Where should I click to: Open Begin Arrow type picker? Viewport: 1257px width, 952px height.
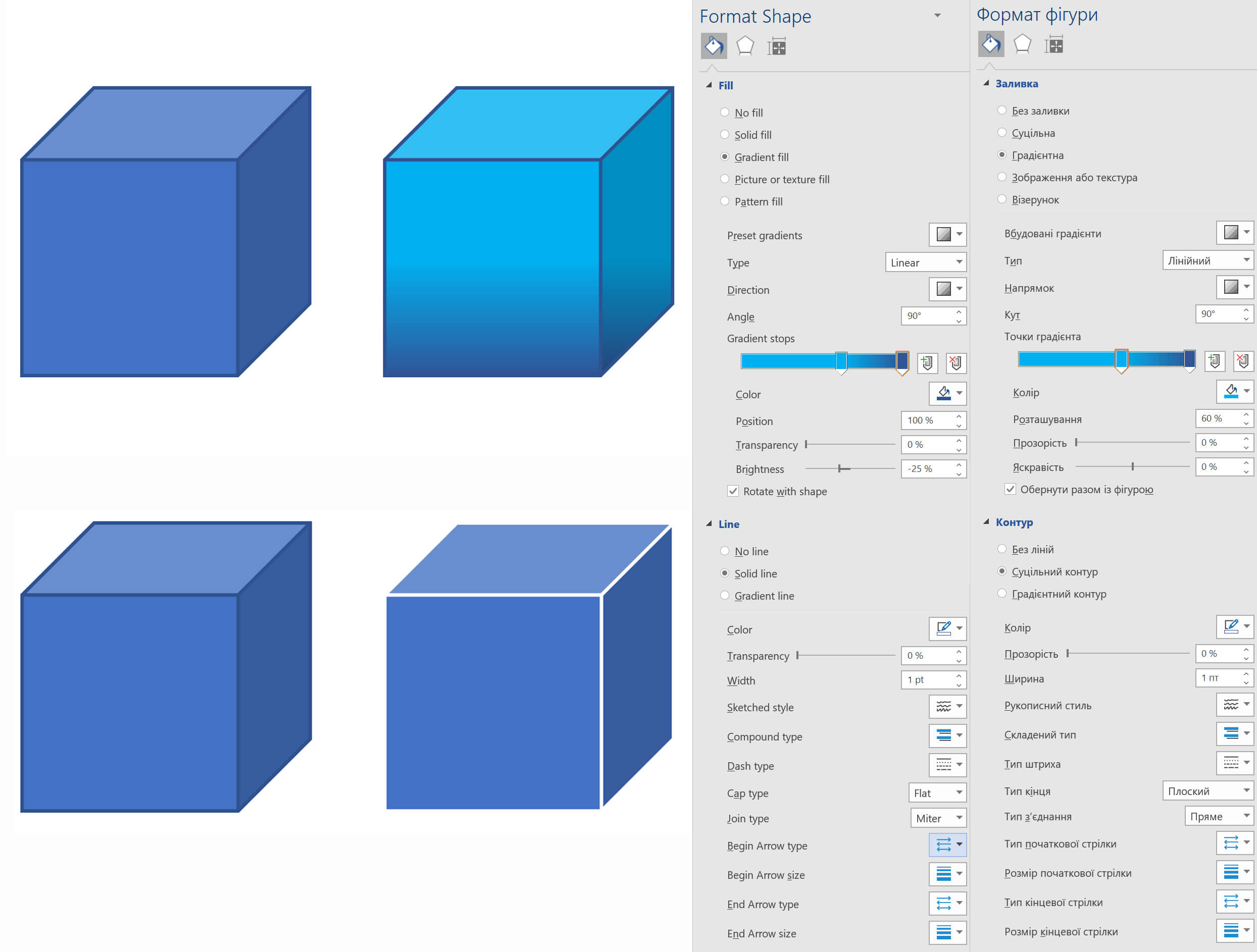[947, 844]
